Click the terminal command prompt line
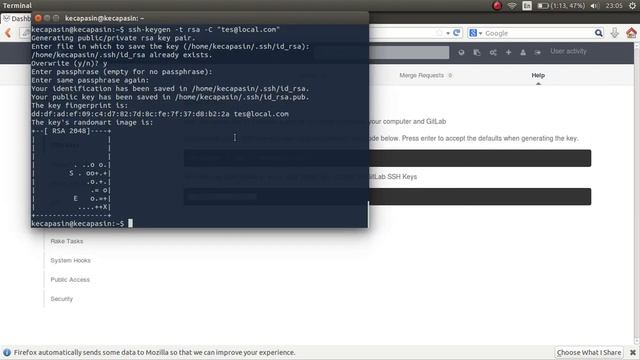Screen dimensions: 640x360 [82, 224]
